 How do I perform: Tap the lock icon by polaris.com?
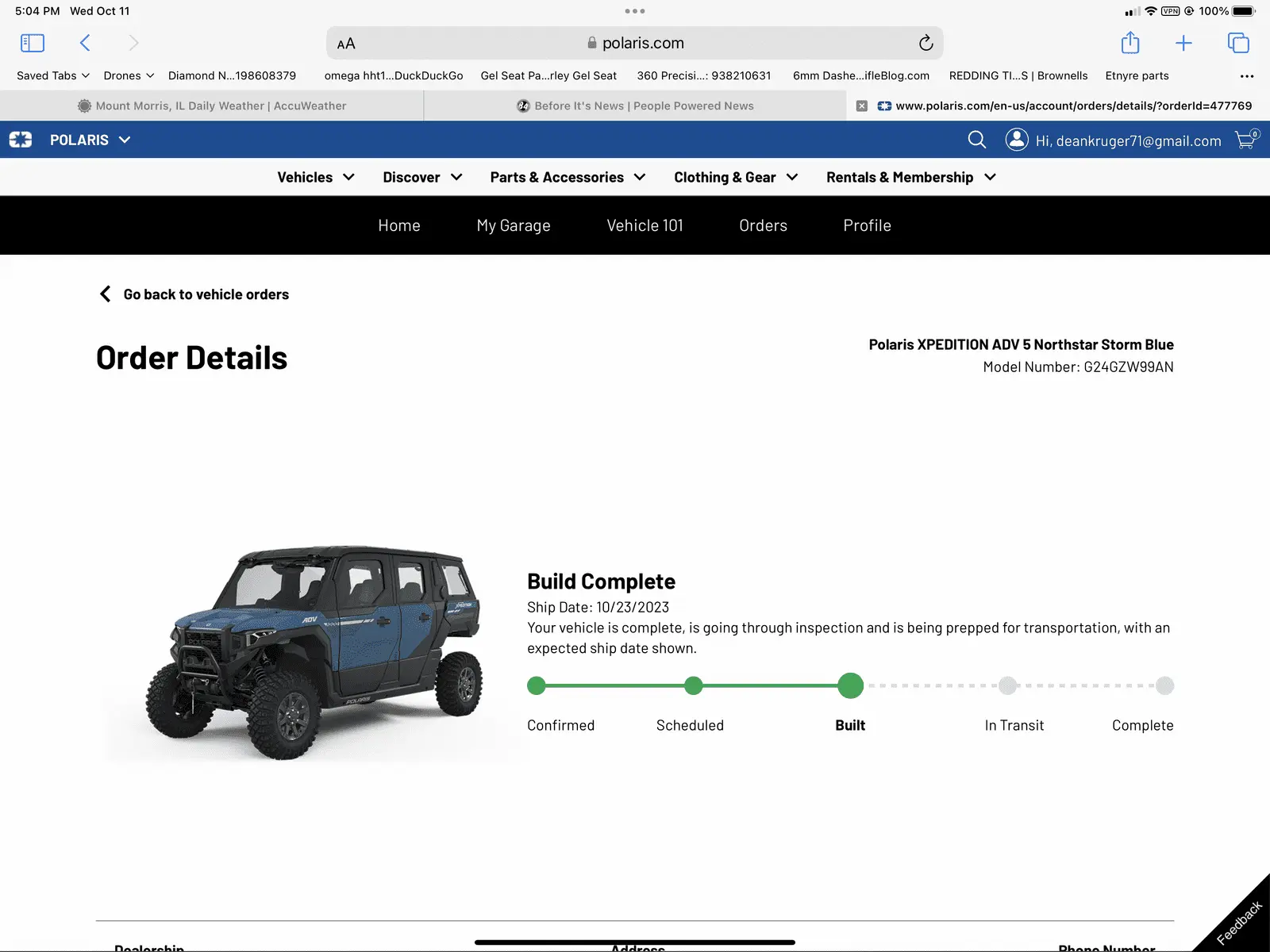(x=591, y=43)
